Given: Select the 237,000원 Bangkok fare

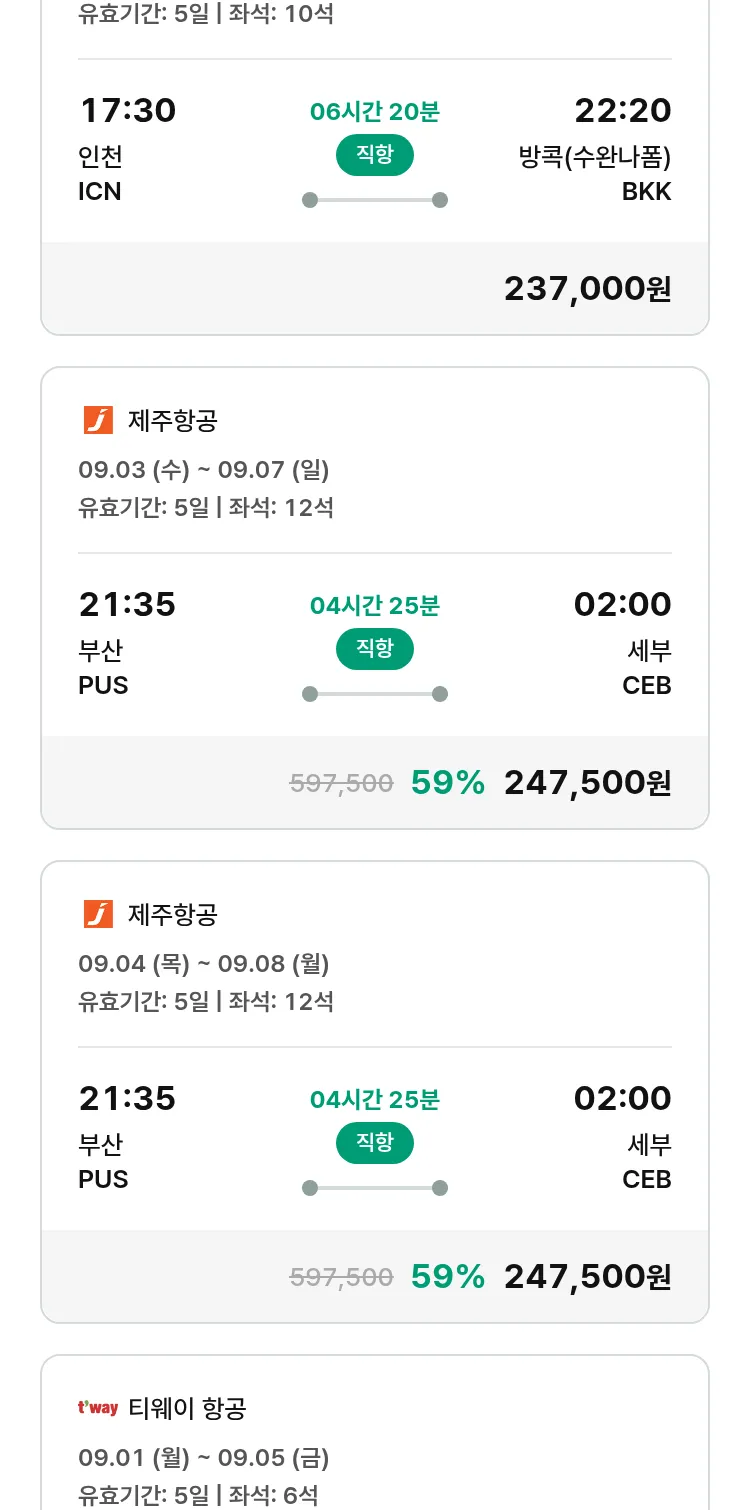Looking at the screenshot, I should pos(587,289).
